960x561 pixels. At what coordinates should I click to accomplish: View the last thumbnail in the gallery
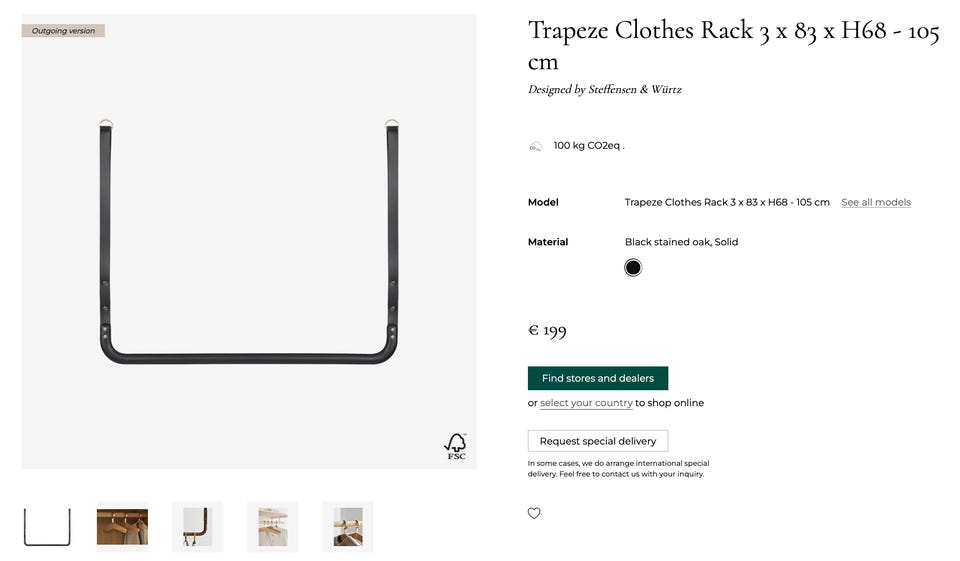tap(348, 527)
